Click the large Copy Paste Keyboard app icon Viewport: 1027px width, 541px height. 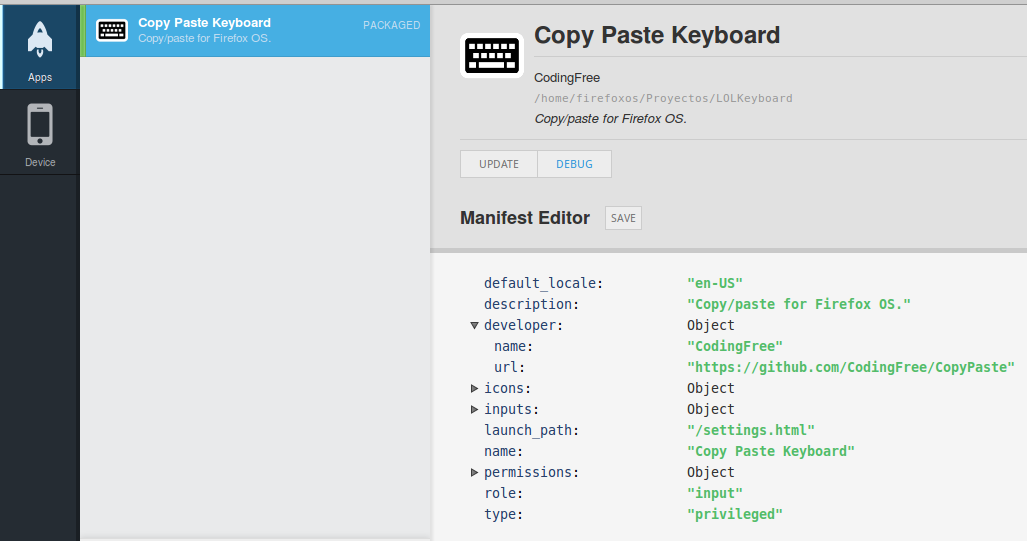[491, 56]
